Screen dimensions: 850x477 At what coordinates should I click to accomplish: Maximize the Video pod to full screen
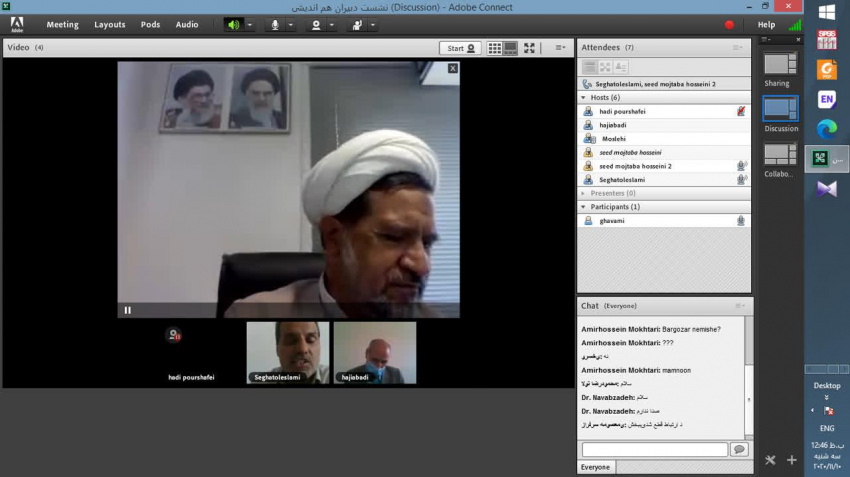tap(530, 47)
